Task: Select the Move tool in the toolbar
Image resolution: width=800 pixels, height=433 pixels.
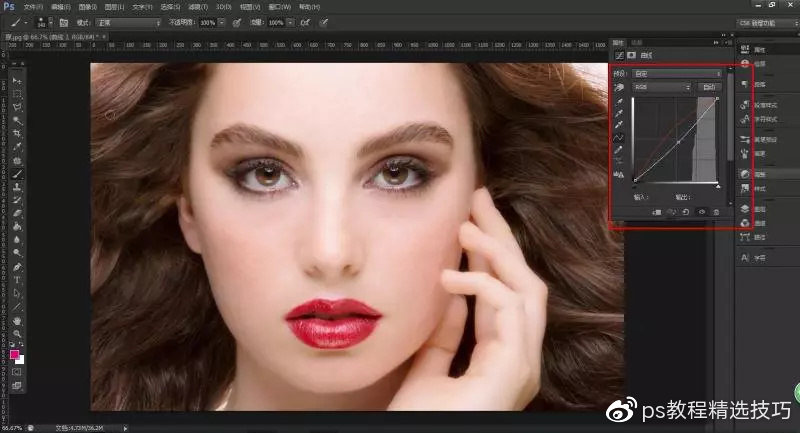Action: click(x=17, y=80)
